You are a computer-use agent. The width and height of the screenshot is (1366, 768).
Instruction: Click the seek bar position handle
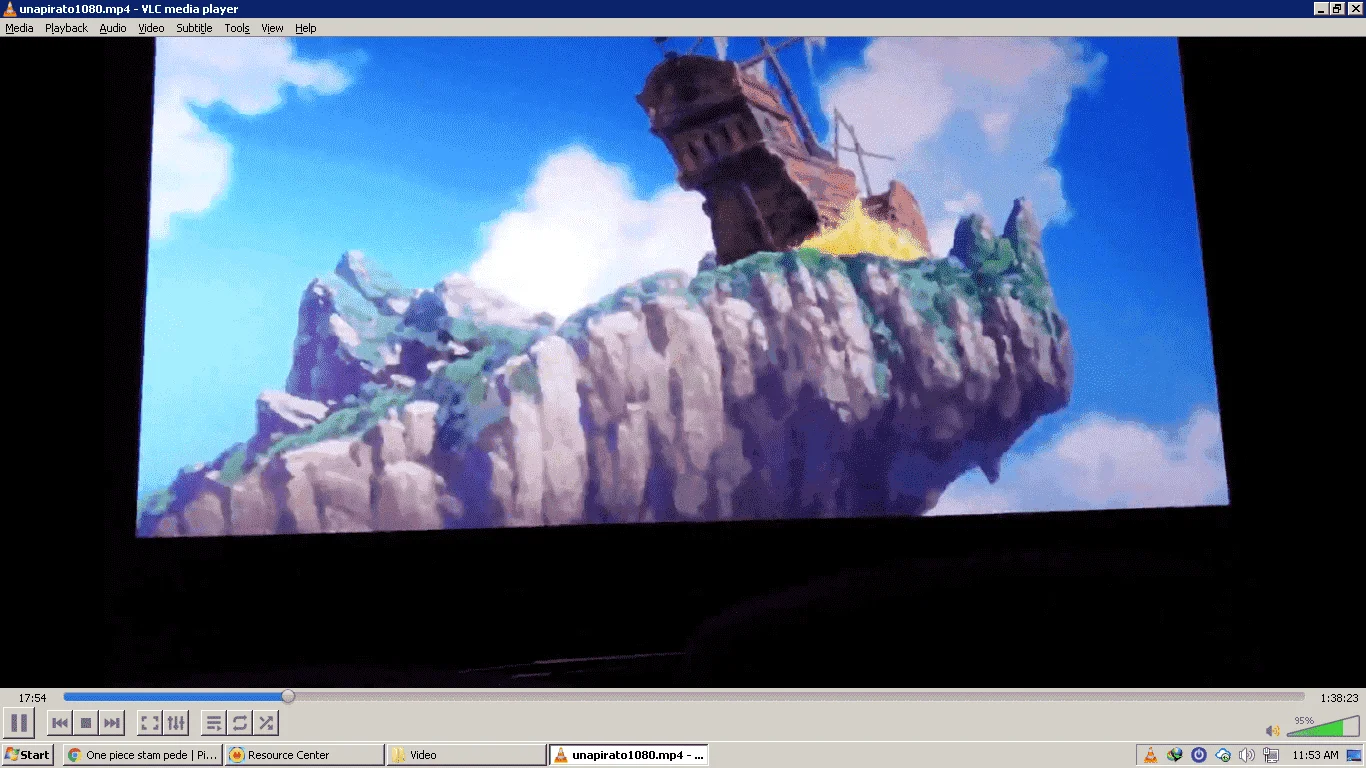[x=288, y=696]
